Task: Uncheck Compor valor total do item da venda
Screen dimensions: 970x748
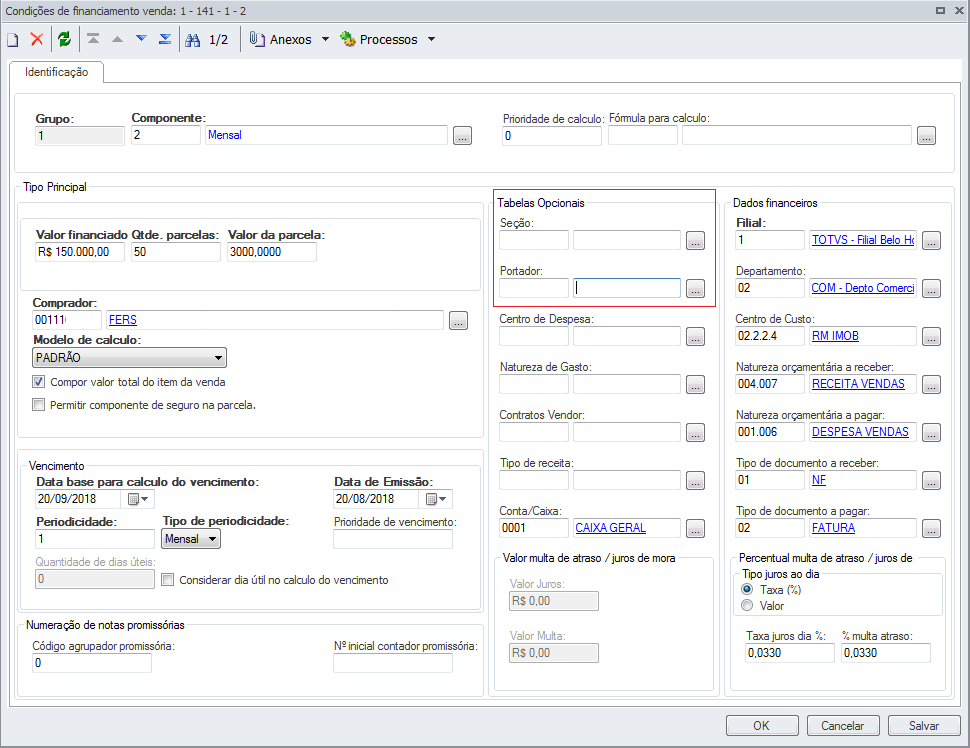Action: pos(38,382)
